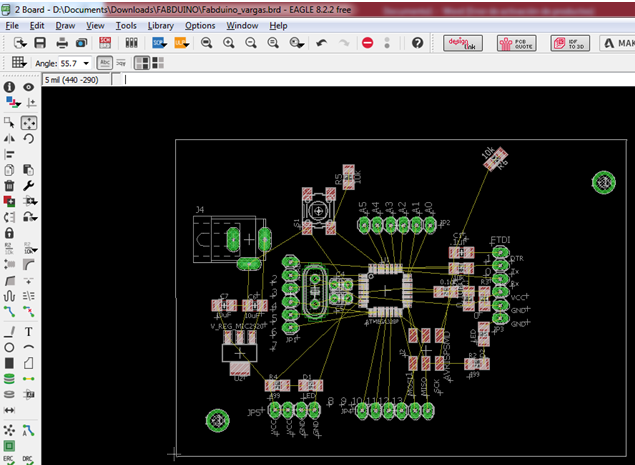Click the PCB Quote button
The width and height of the screenshot is (635, 465).
coord(517,43)
